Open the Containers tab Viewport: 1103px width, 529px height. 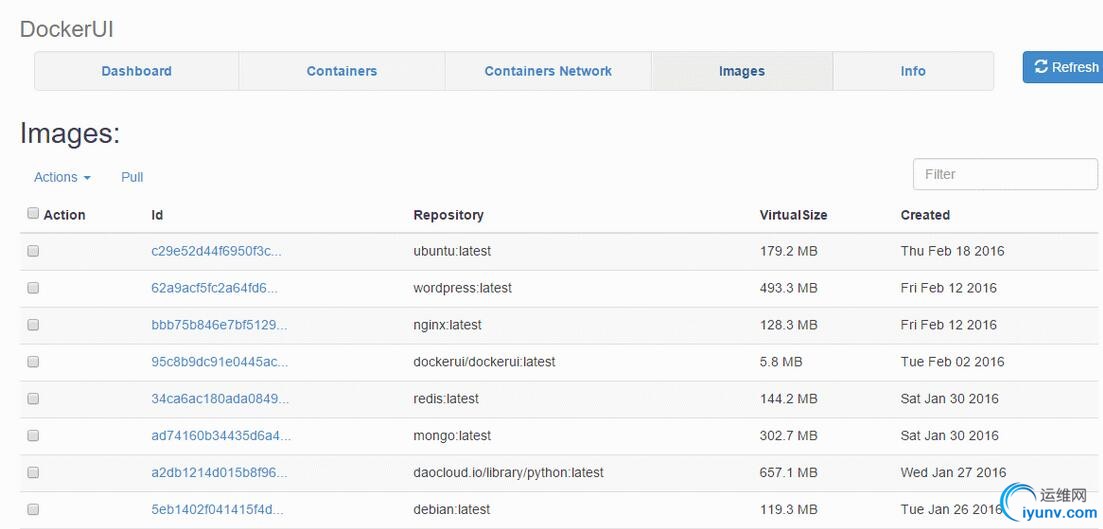pyautogui.click(x=342, y=71)
